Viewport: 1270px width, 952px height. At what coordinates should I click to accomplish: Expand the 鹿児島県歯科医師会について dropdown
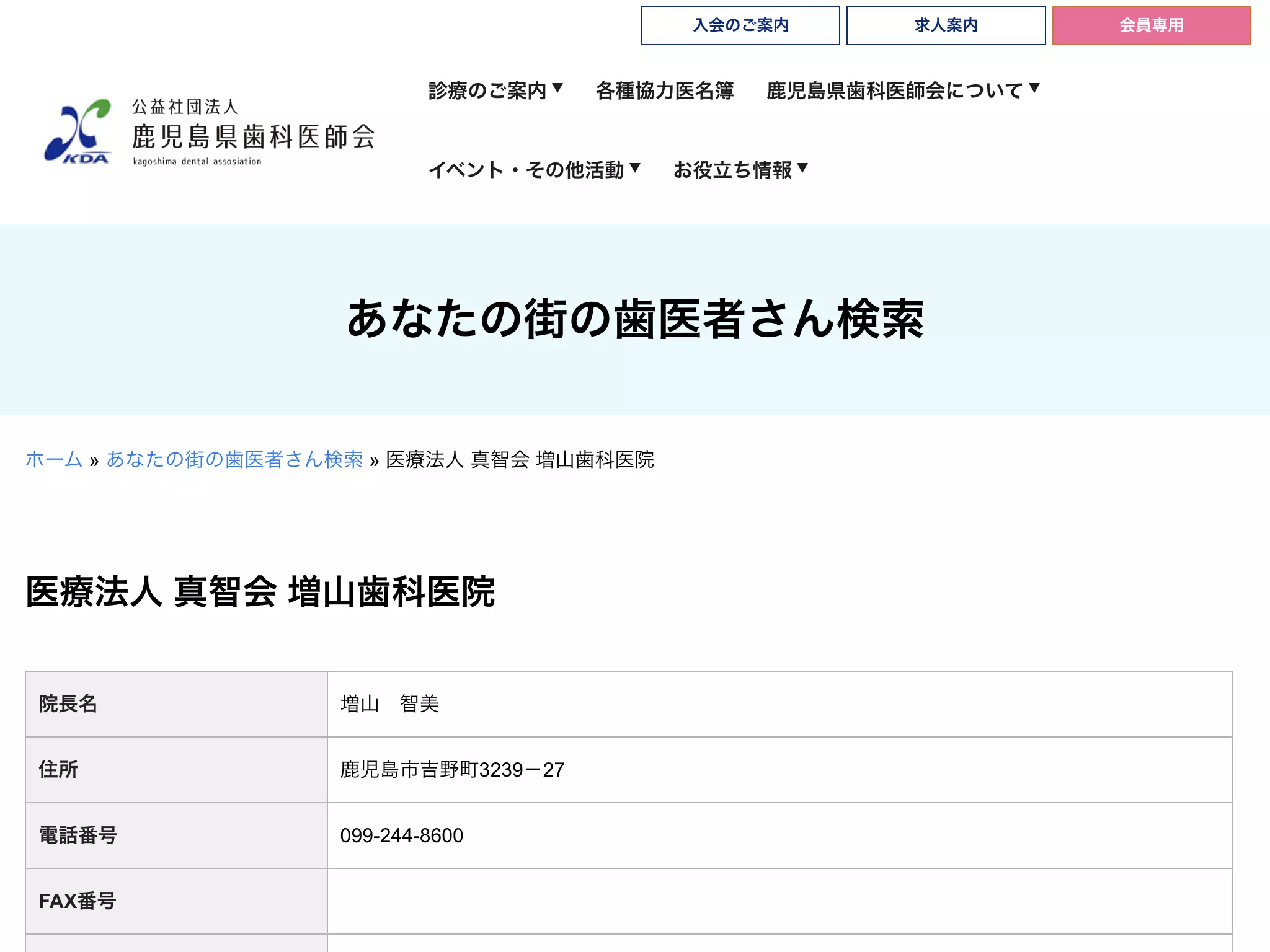(x=903, y=90)
